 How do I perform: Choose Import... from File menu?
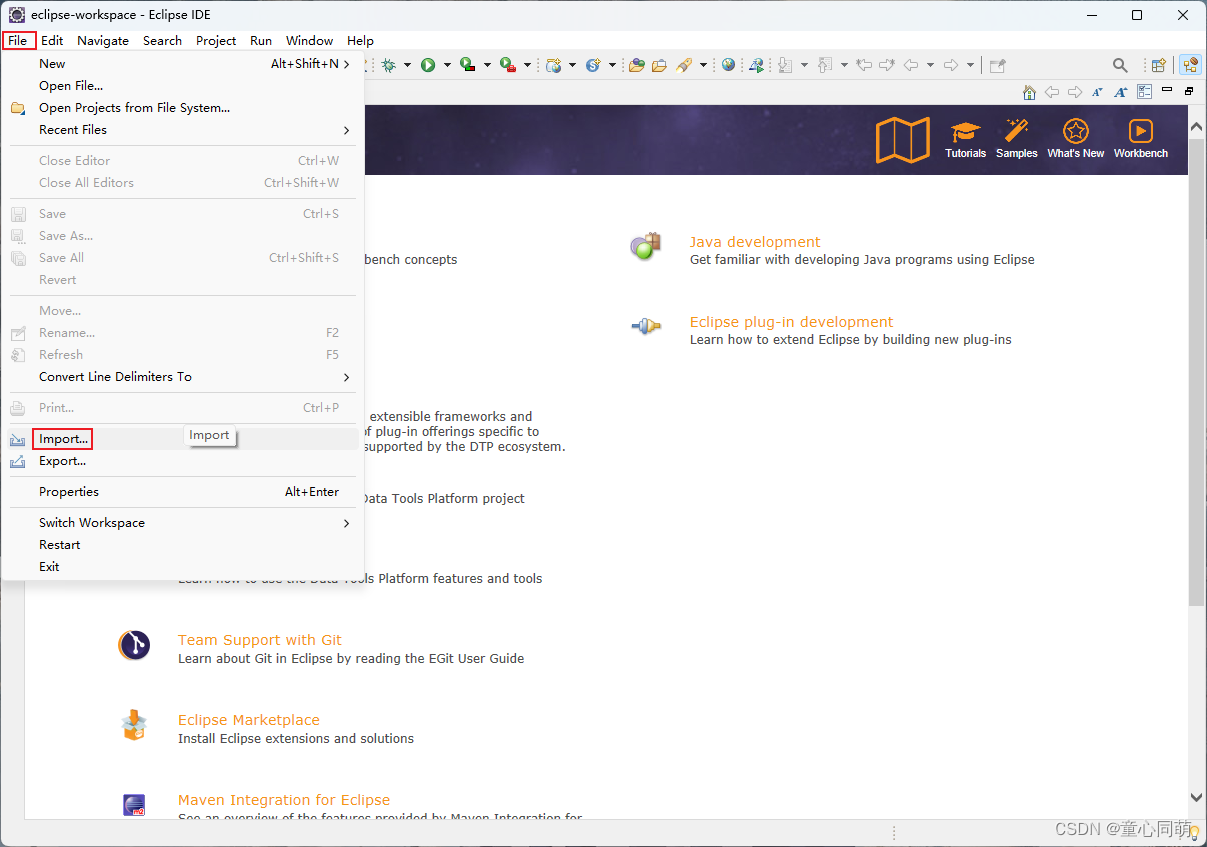coord(182,439)
